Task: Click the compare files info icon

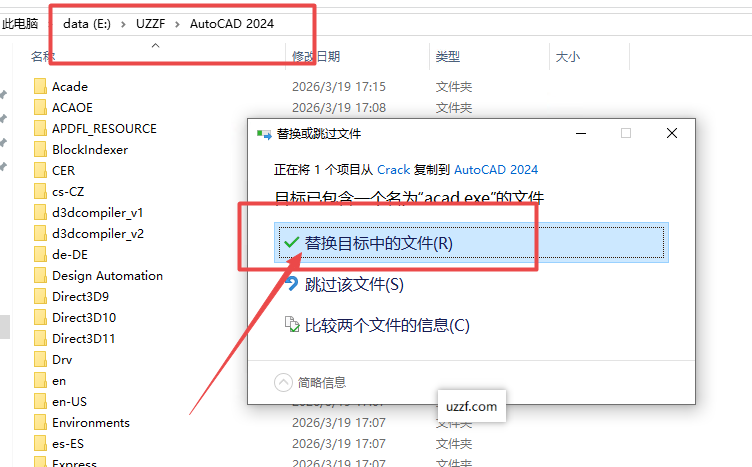Action: point(291,325)
